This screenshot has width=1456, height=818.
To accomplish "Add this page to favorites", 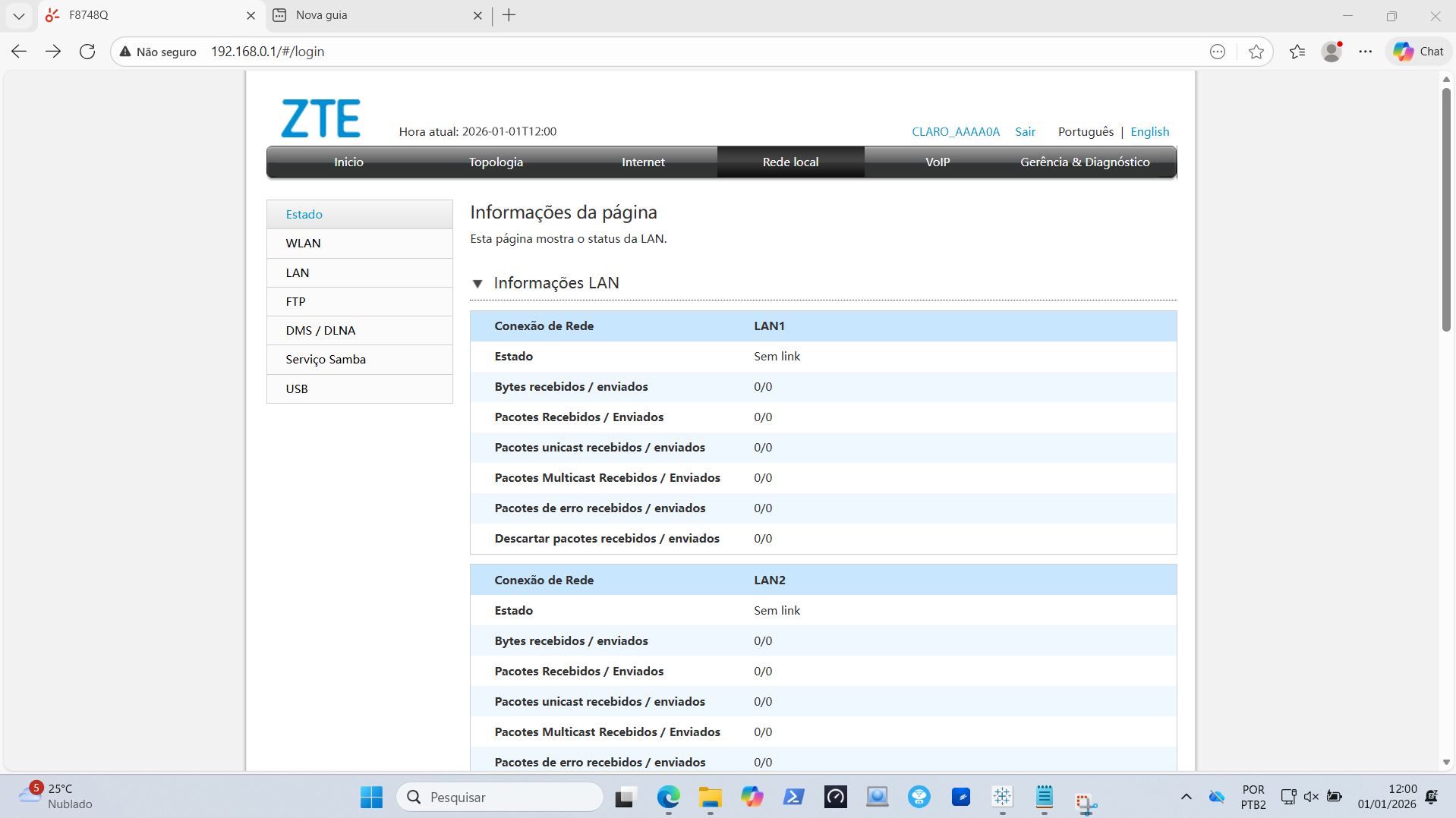I will click(1257, 52).
